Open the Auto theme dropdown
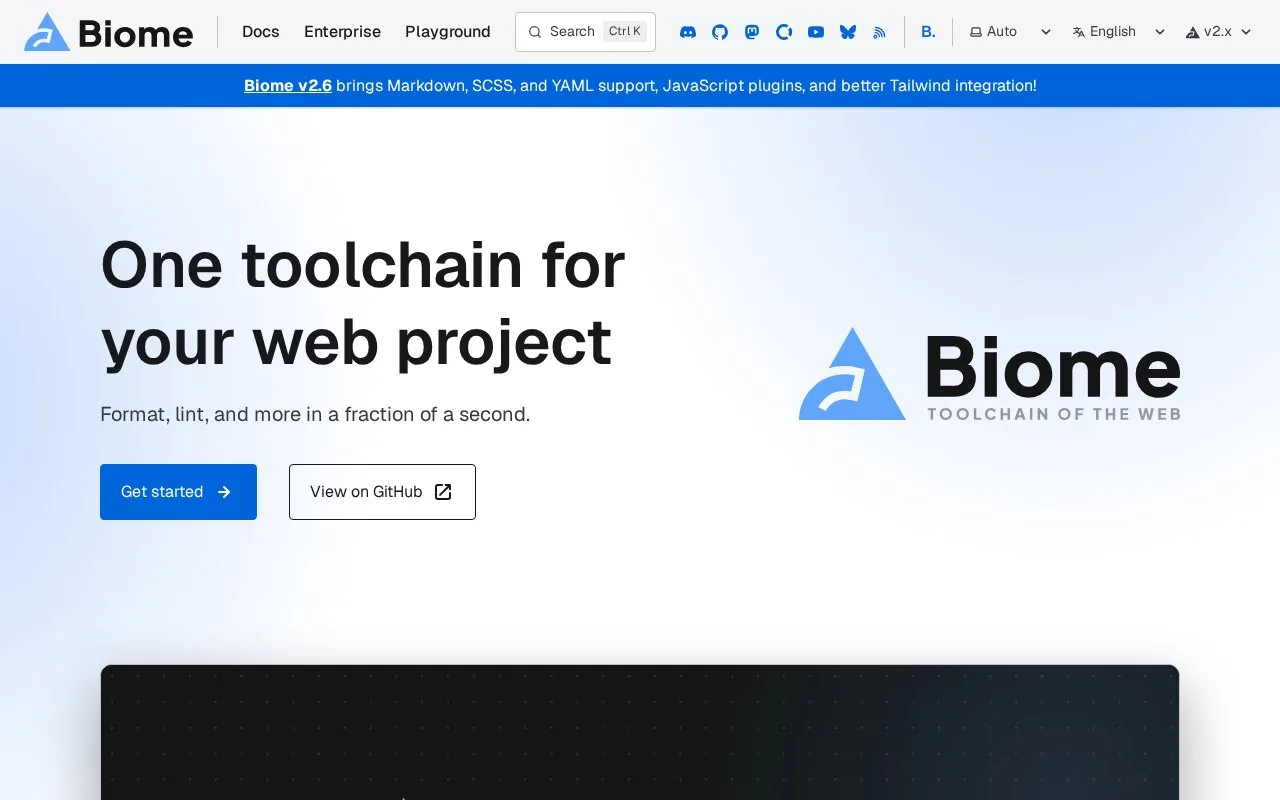Viewport: 1280px width, 800px height. [1010, 32]
